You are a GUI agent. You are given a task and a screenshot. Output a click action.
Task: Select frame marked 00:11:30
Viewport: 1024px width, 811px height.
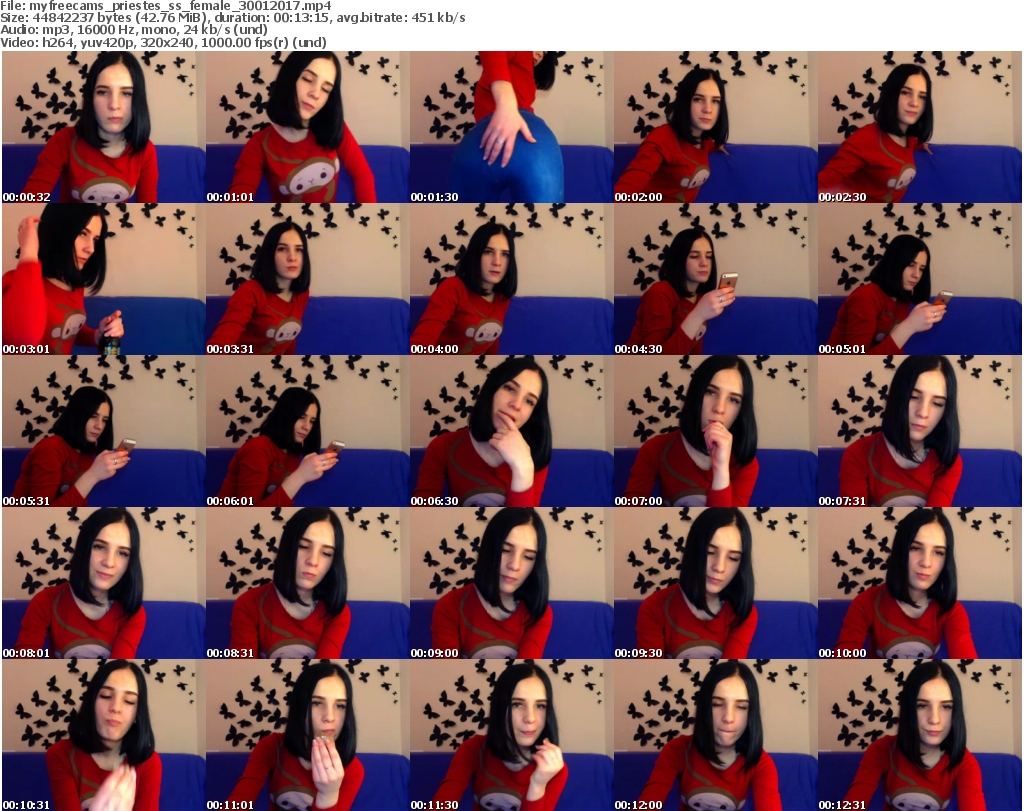[x=511, y=735]
